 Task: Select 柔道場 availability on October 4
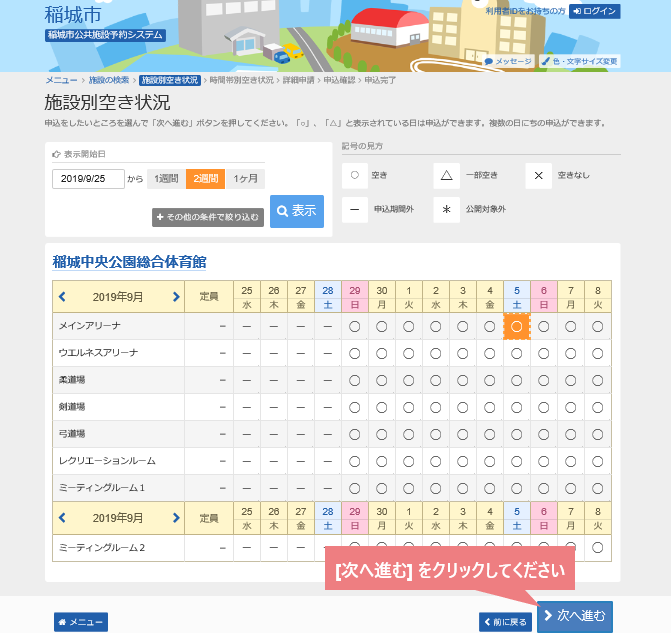(x=490, y=380)
